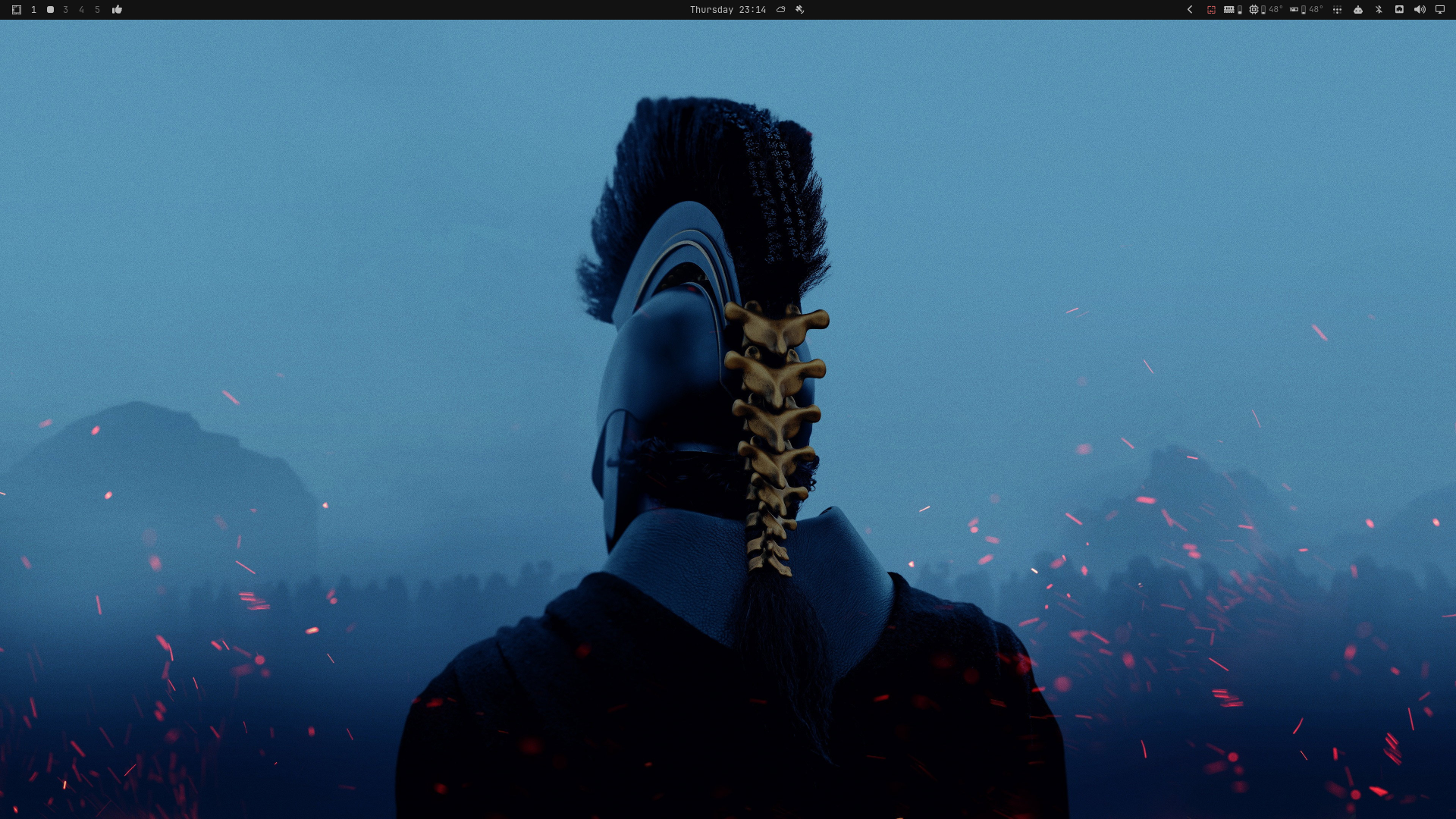
Task: Collapse the tray using the left chevron
Action: [1190, 10]
